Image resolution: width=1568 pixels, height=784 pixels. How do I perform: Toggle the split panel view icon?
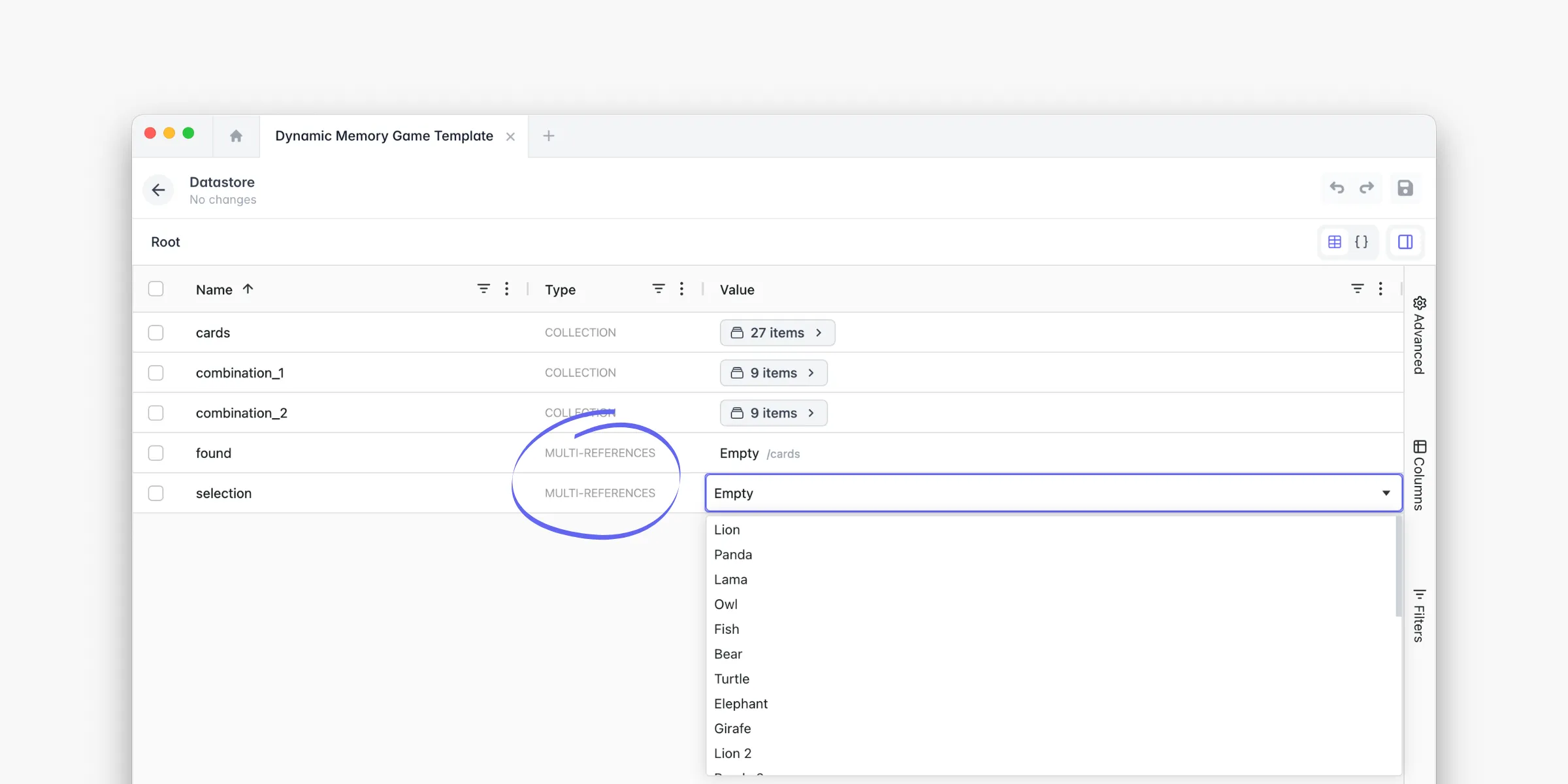click(1405, 242)
